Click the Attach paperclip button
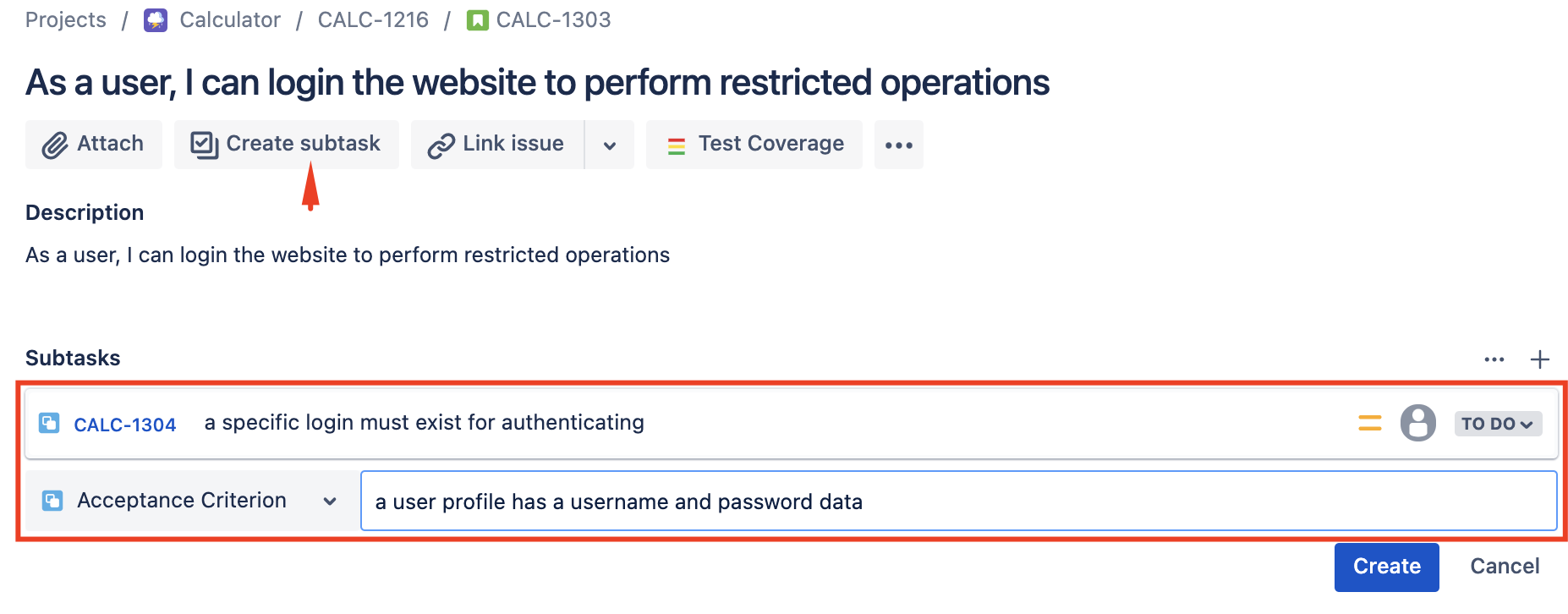 click(93, 145)
